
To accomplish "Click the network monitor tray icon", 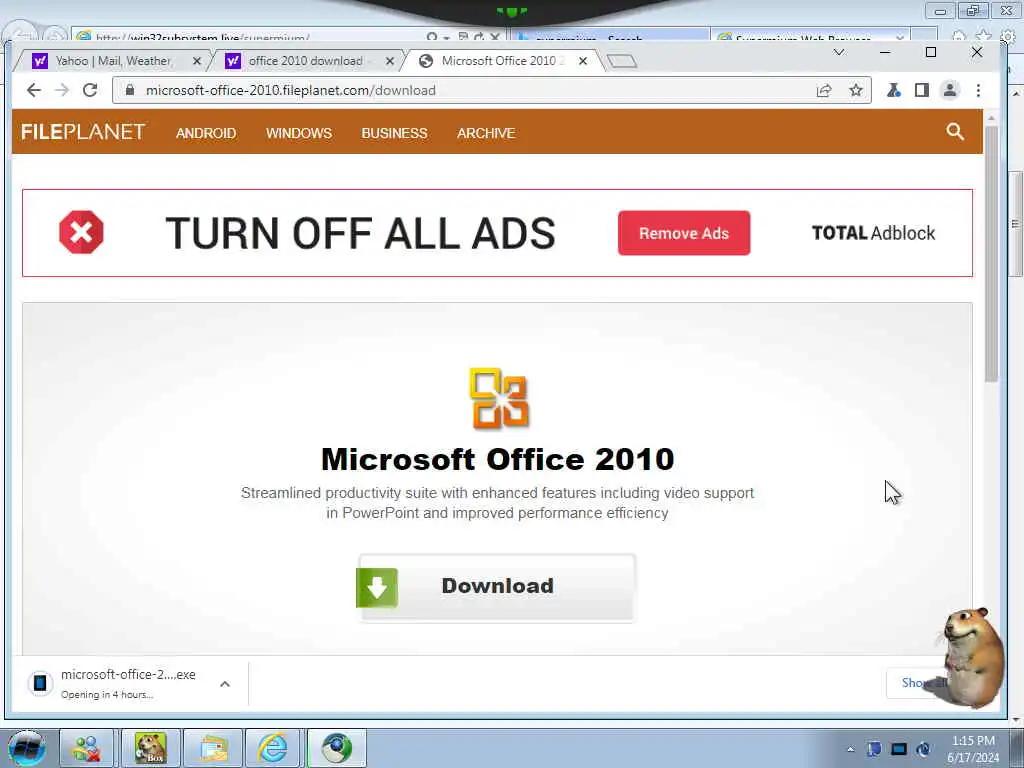I will pyautogui.click(x=899, y=749).
